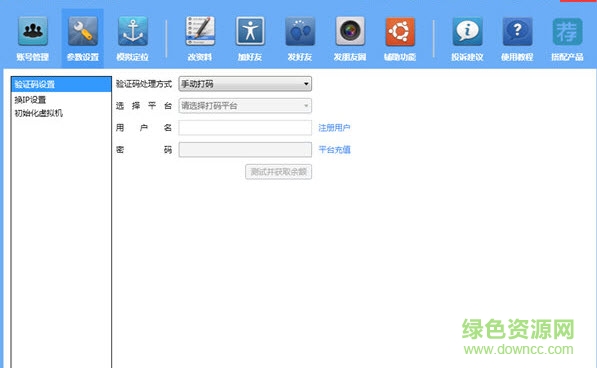Click the 发好友 footprints icon
Viewport: 597px width, 368px height.
tap(300, 31)
